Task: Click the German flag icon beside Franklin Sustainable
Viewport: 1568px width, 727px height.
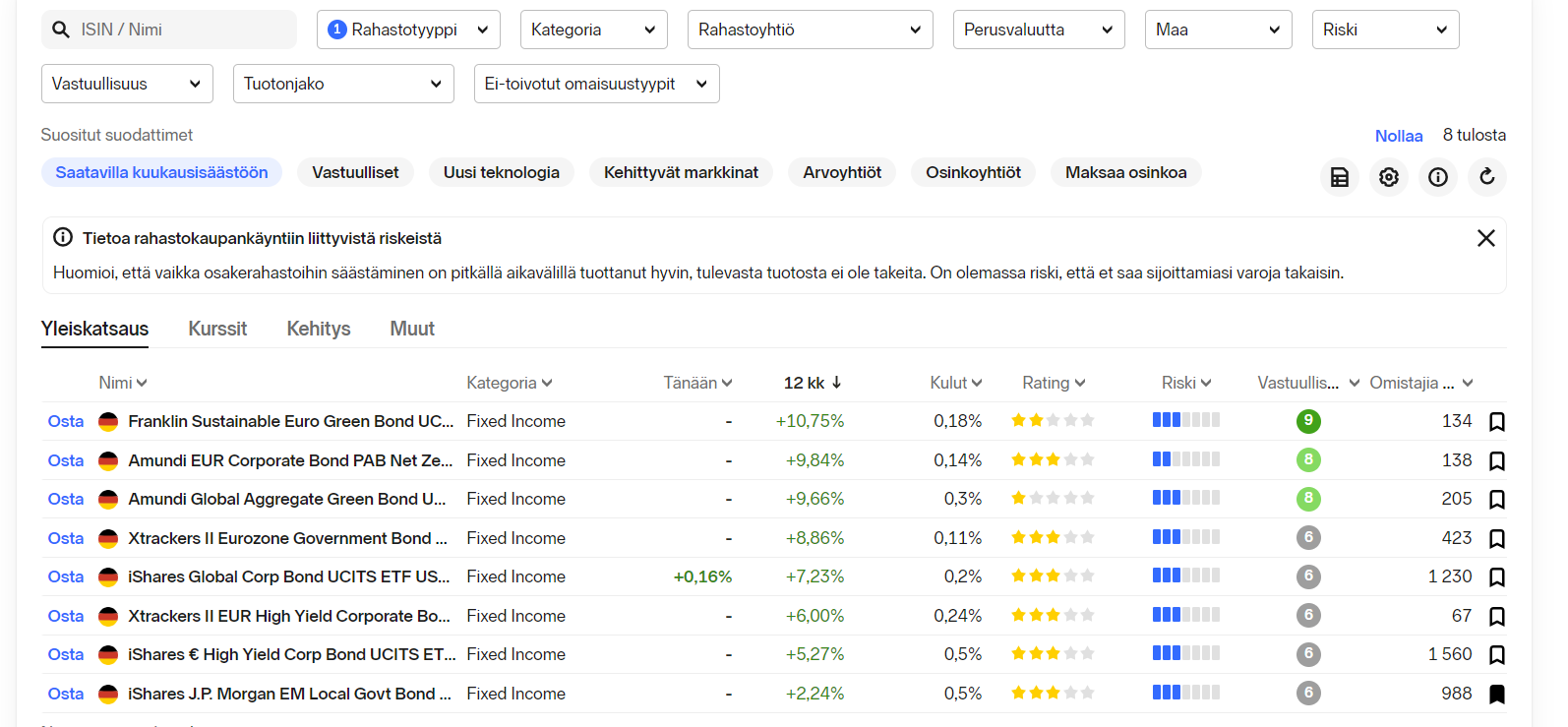Action: click(108, 422)
